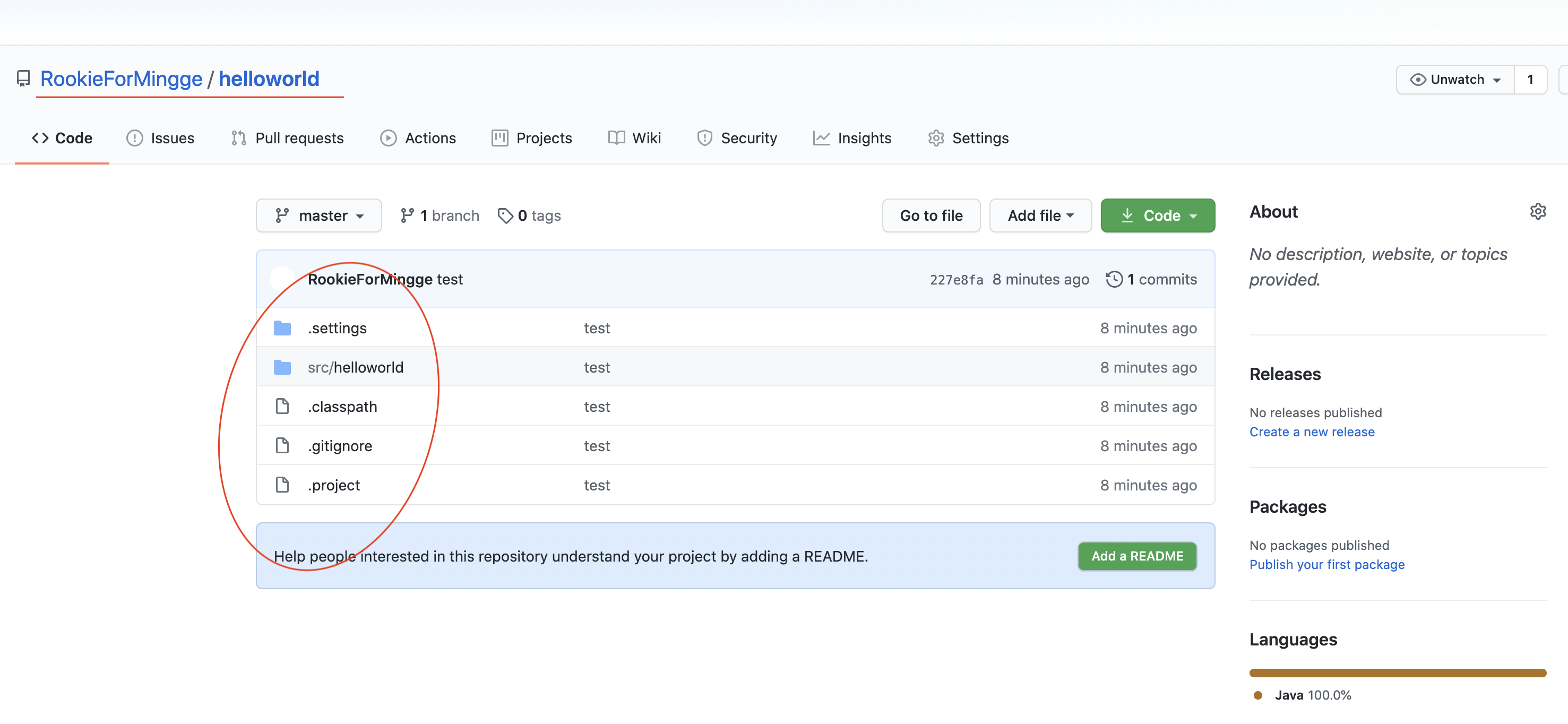Click the tag icon next to 0 tags
The width and height of the screenshot is (1568, 724).
[x=505, y=216]
